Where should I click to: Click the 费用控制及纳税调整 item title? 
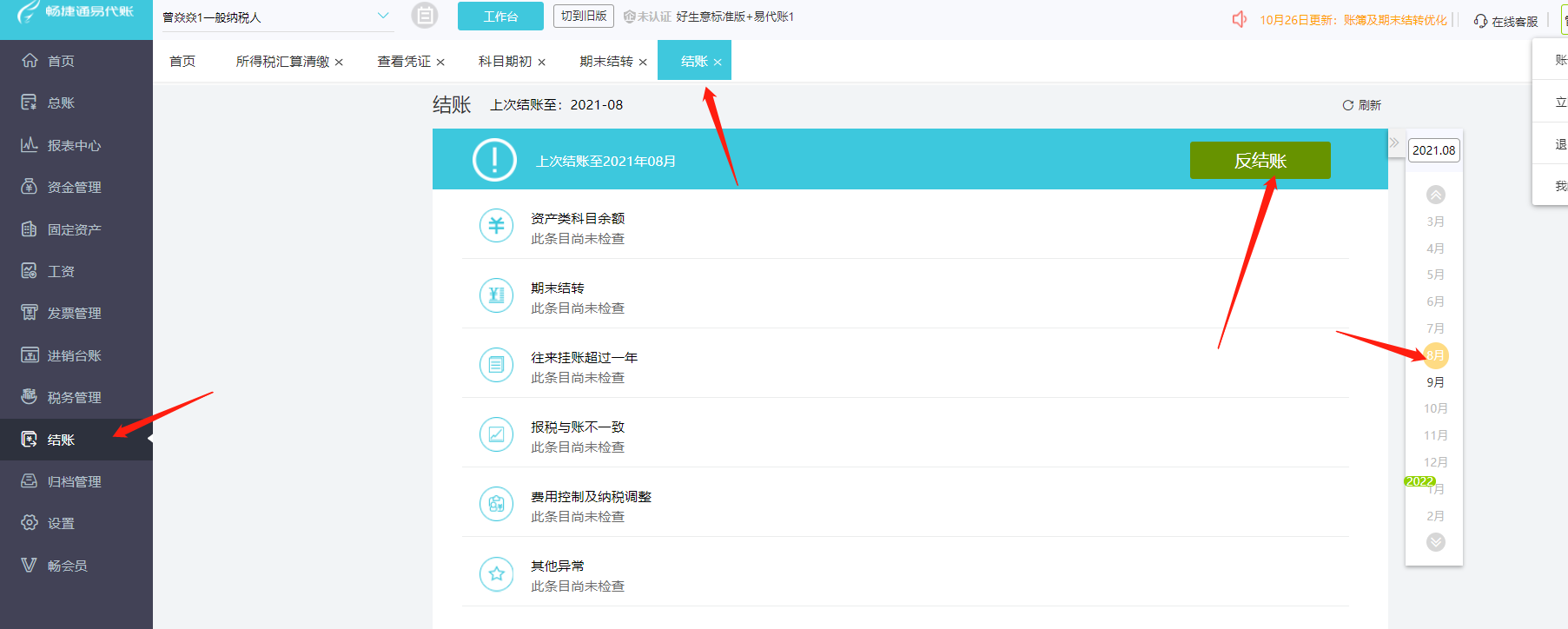click(592, 496)
